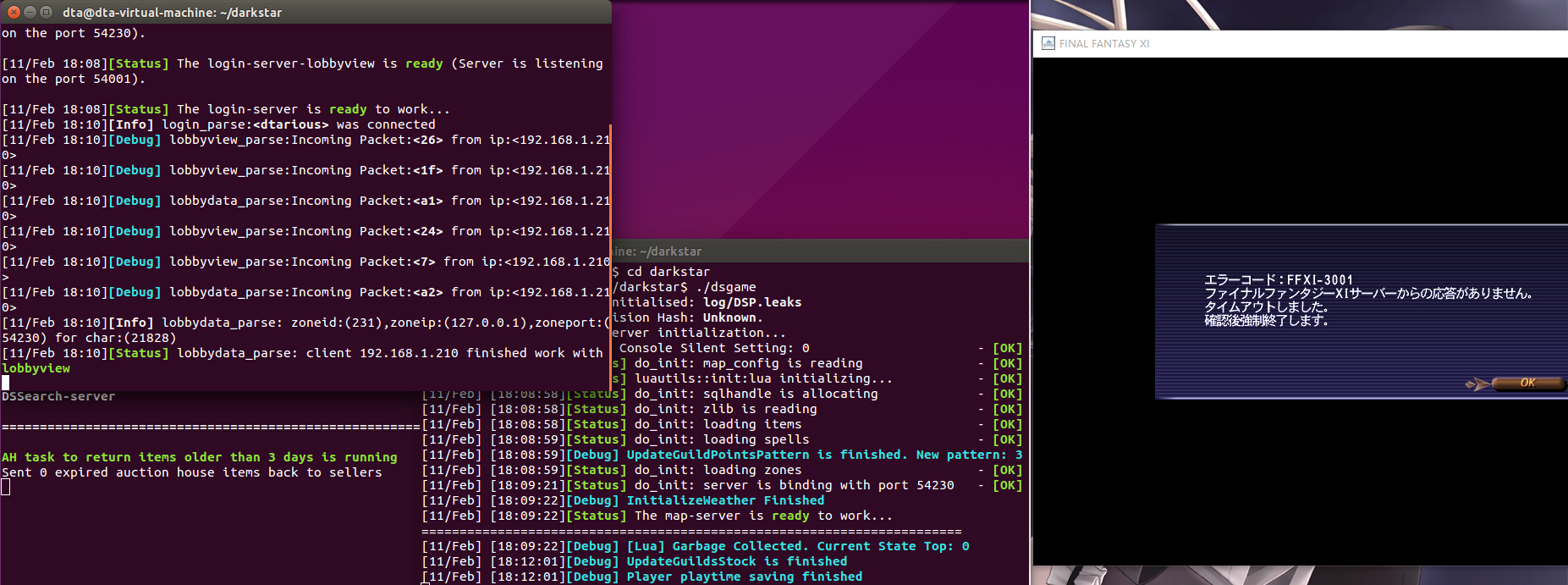This screenshot has height=585, width=1568.
Task: Close the dta@dta-virtual-machine terminal window
Action: pyautogui.click(x=14, y=12)
